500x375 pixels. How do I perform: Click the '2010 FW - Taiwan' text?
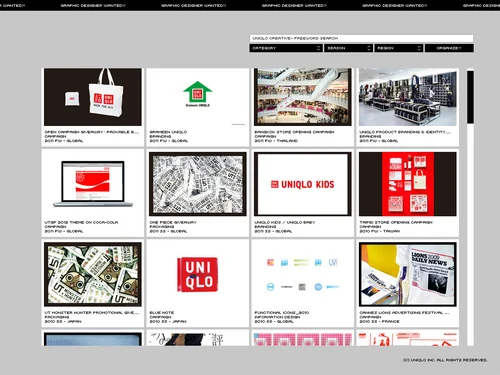[x=380, y=231]
